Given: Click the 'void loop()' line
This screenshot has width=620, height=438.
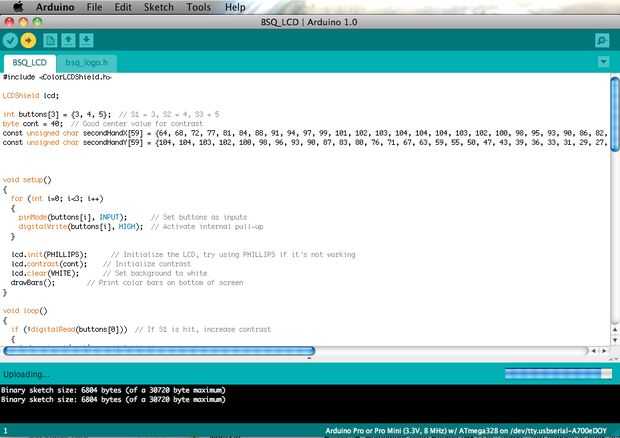Looking at the screenshot, I should coord(25,311).
